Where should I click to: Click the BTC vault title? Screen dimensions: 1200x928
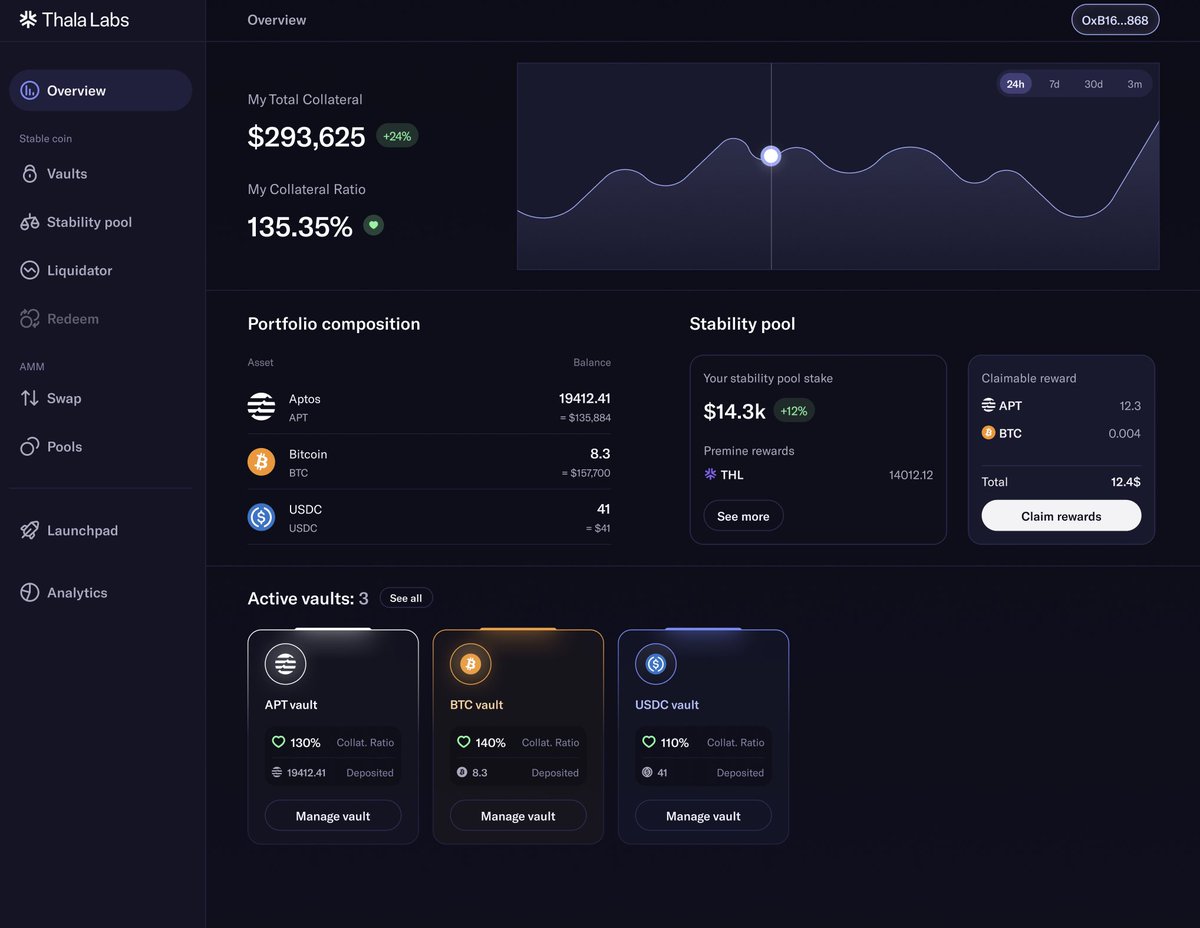click(476, 705)
